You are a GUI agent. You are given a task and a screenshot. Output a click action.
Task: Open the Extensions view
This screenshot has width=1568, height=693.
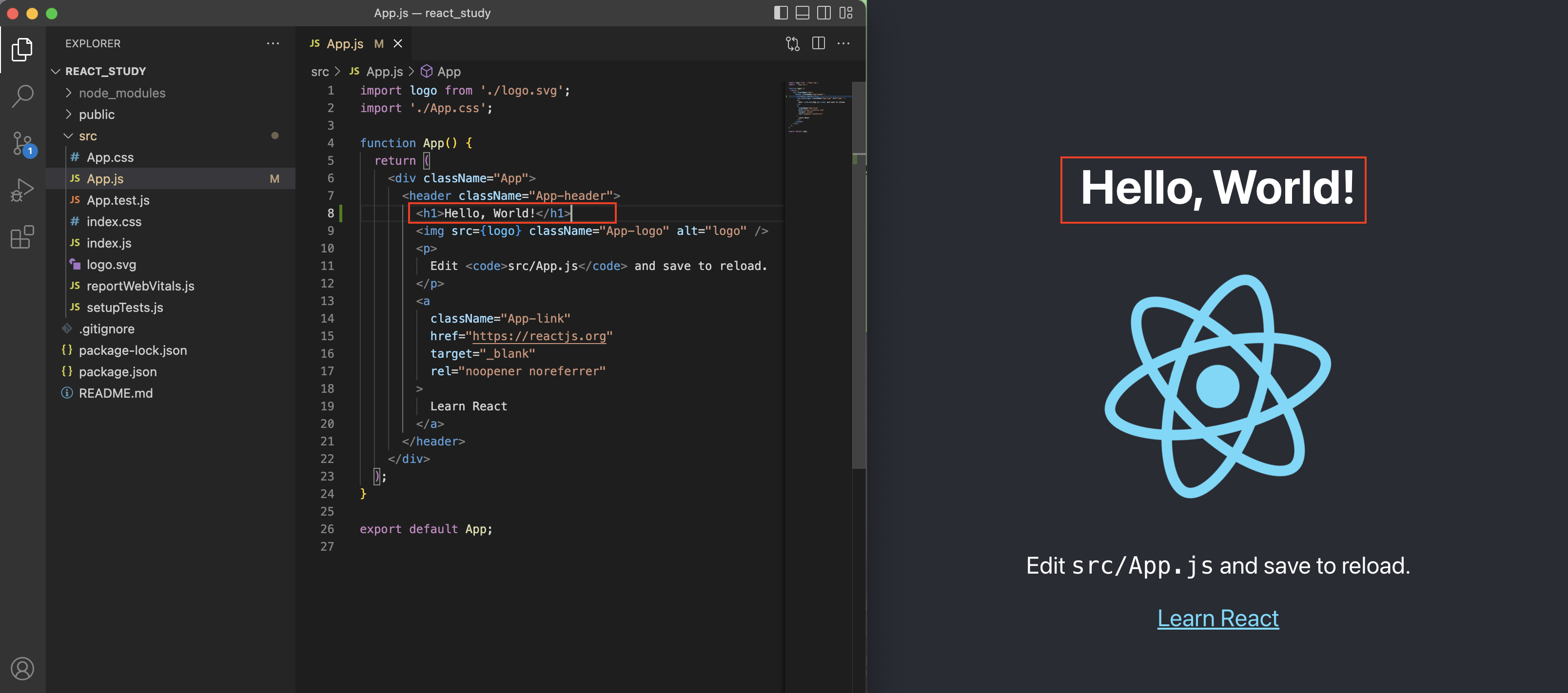coord(22,237)
